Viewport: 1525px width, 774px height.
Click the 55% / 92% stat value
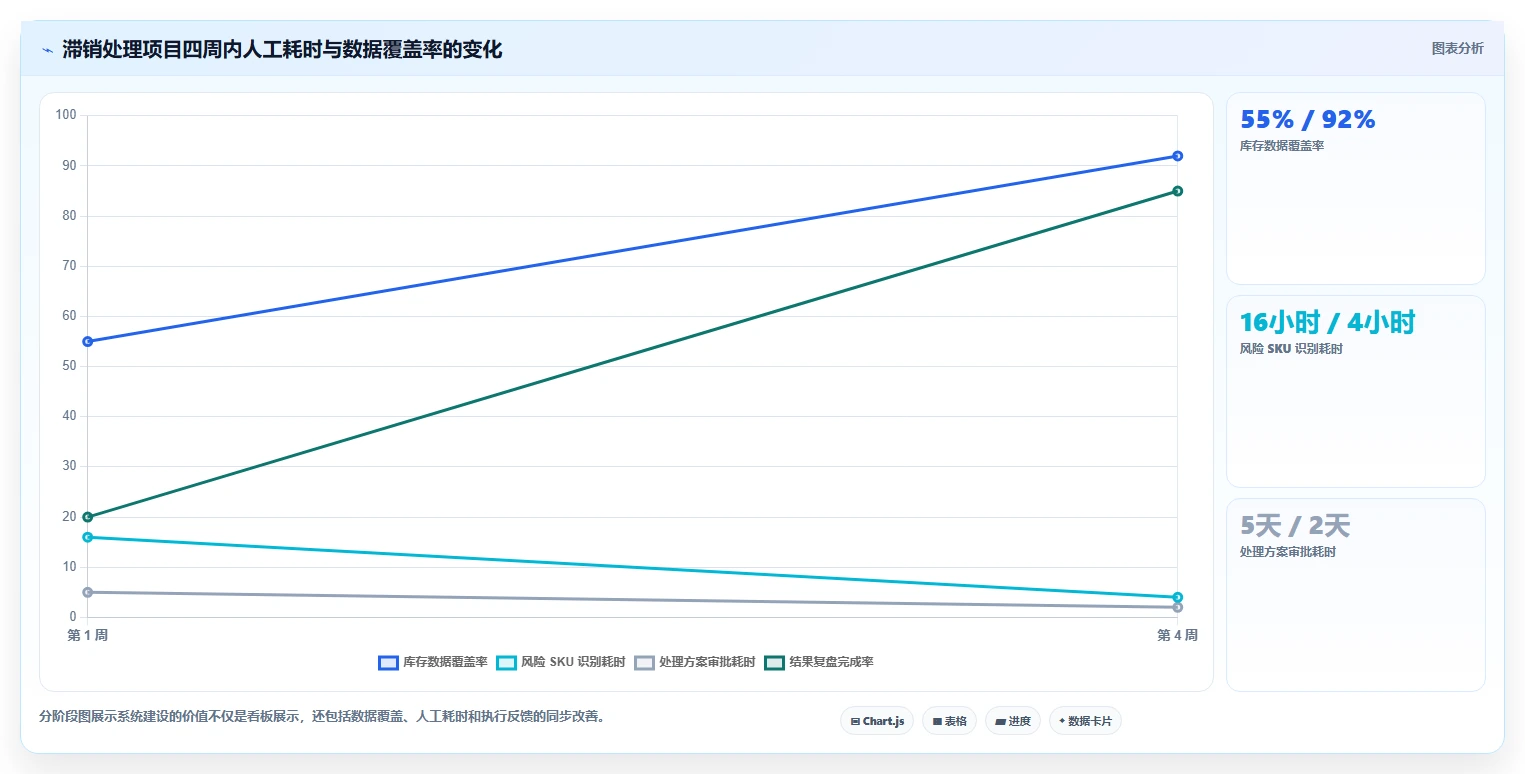pos(1307,119)
